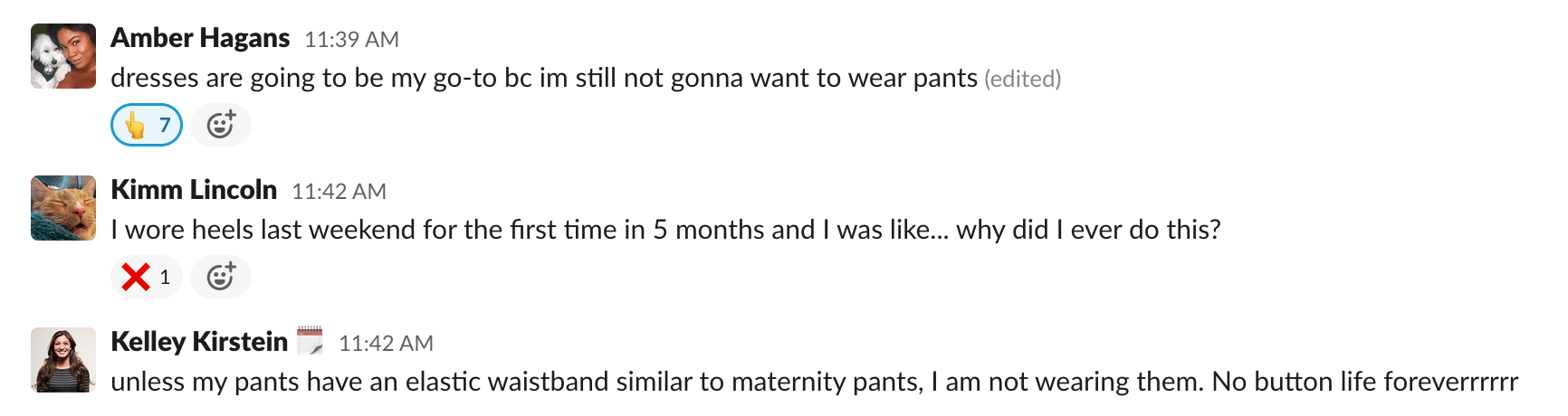Click the message about wearing heels last weekend
This screenshot has width=1568, height=416.
click(x=665, y=231)
